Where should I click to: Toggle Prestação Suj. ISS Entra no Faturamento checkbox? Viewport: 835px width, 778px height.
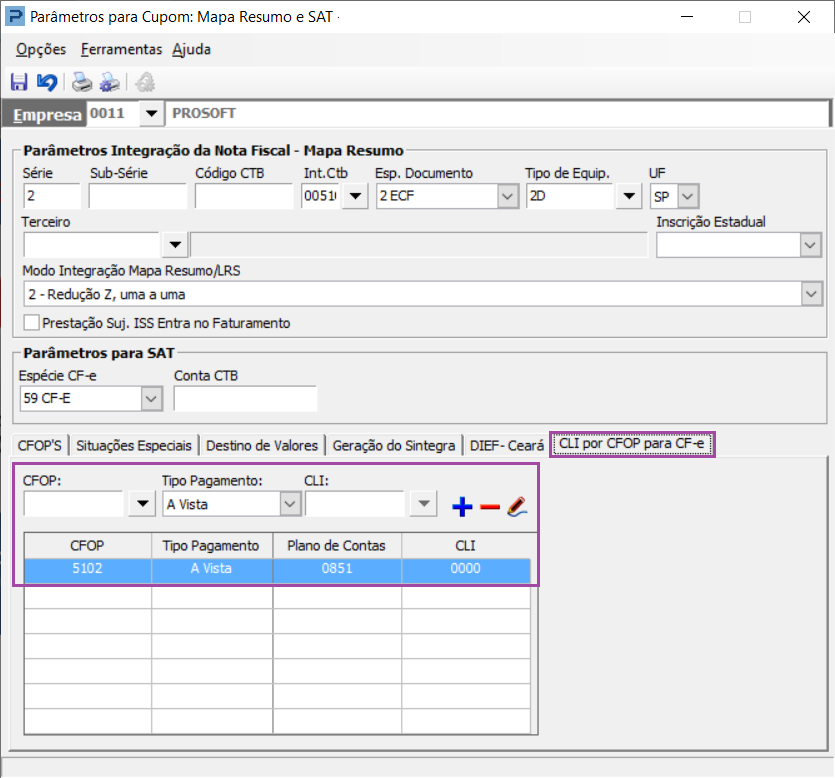pyautogui.click(x=31, y=323)
